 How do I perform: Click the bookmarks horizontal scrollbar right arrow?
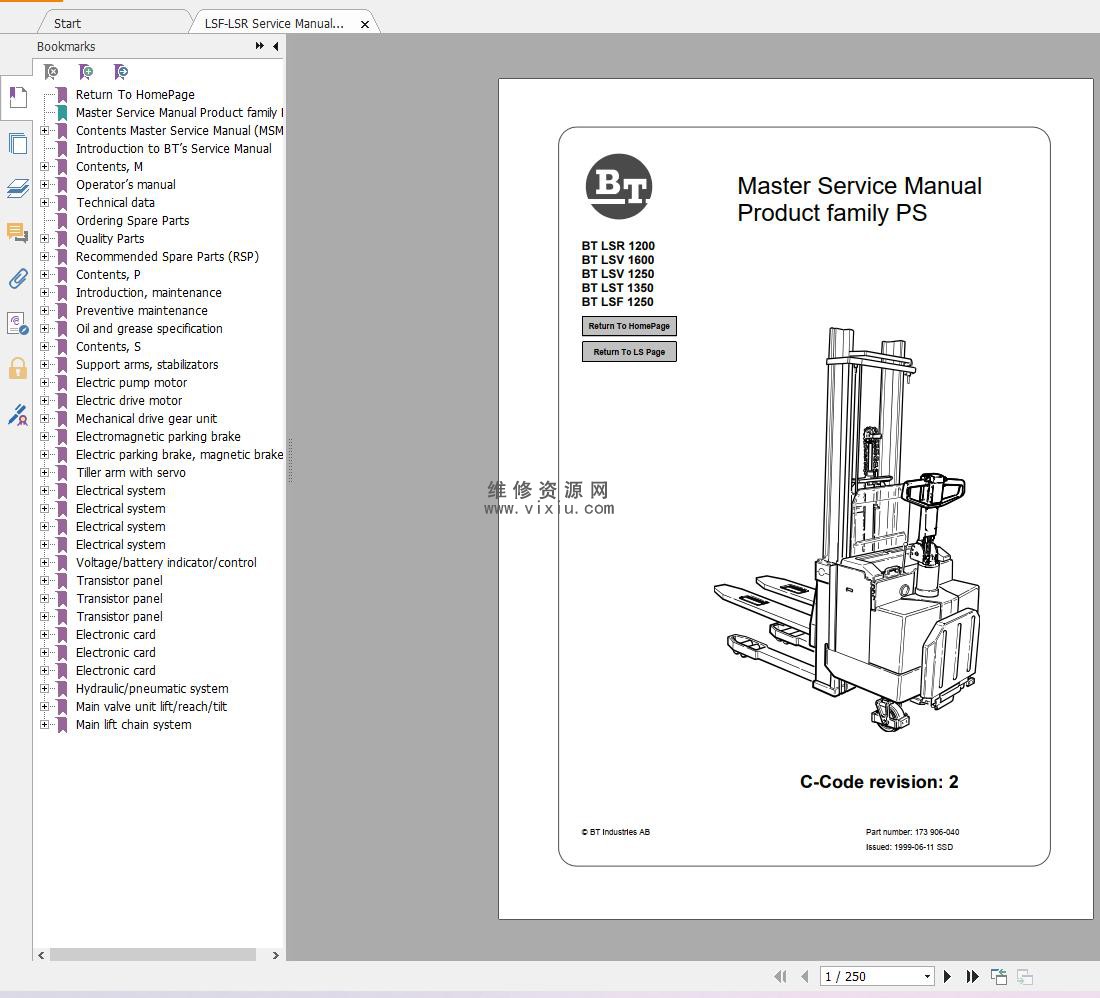[x=276, y=955]
